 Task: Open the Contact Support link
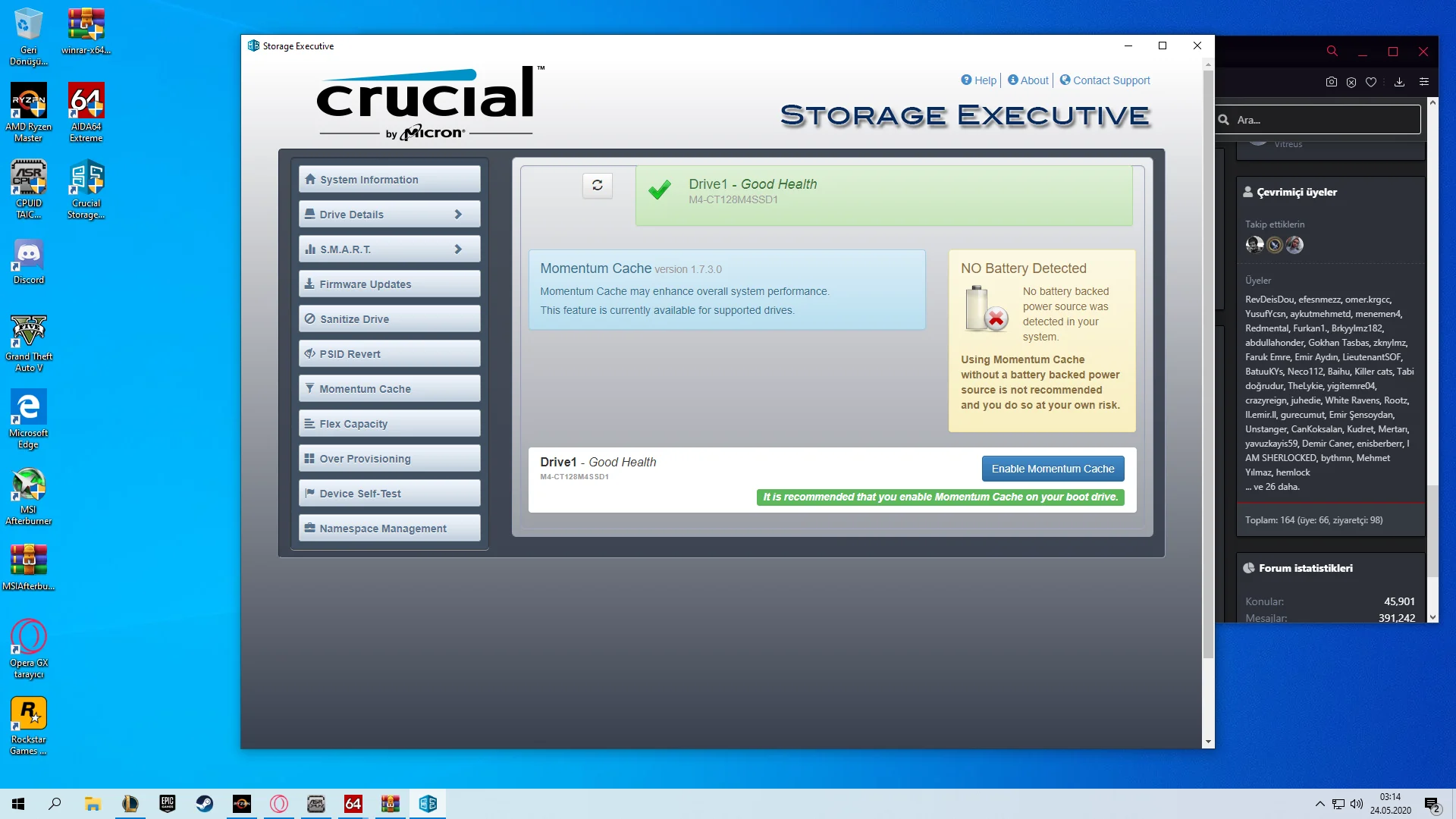coord(1111,80)
